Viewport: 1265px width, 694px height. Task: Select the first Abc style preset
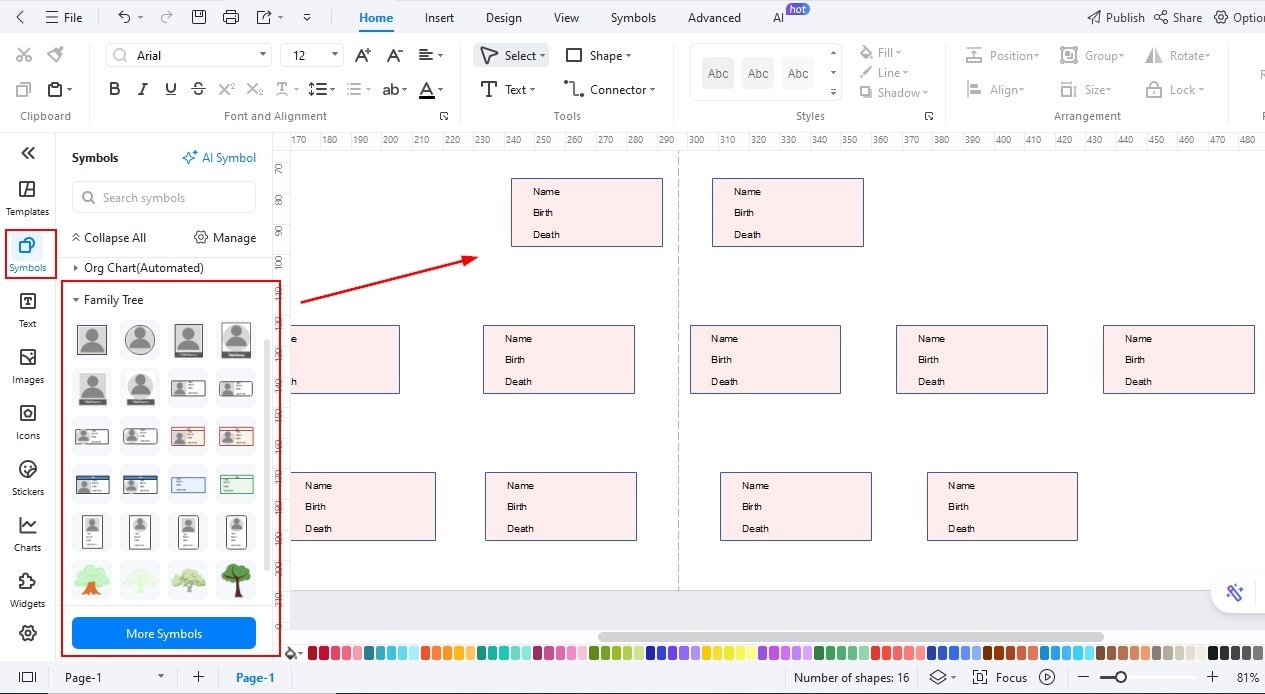[x=718, y=73]
